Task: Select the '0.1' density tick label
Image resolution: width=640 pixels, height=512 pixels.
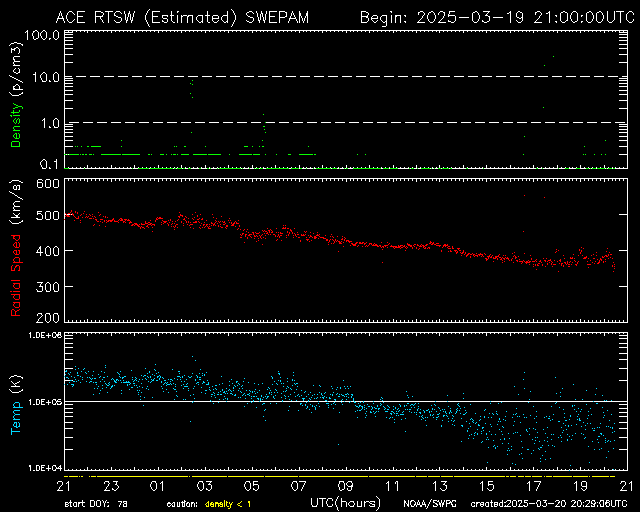Action: [50, 164]
